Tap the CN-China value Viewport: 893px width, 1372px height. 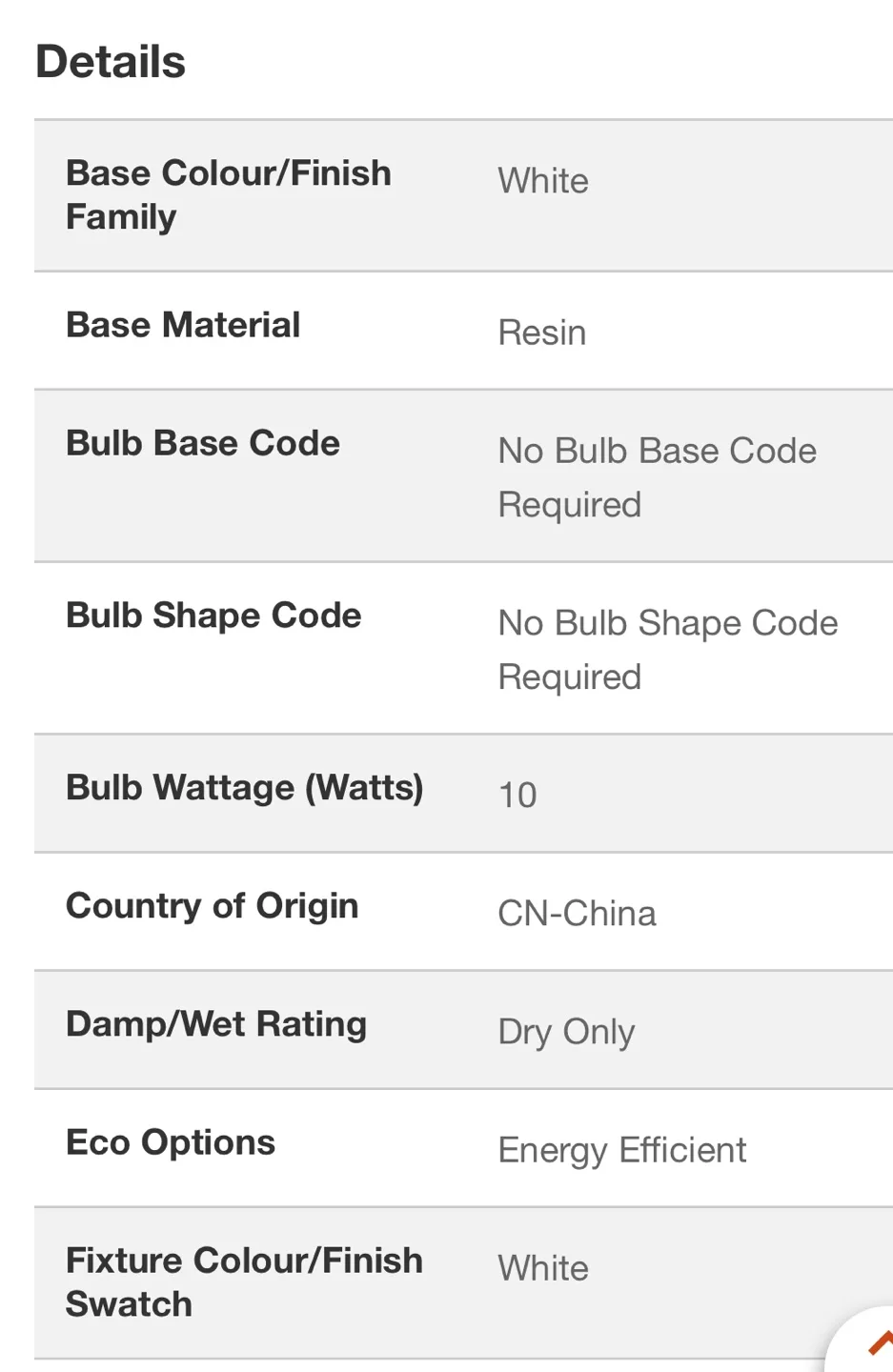pos(577,914)
